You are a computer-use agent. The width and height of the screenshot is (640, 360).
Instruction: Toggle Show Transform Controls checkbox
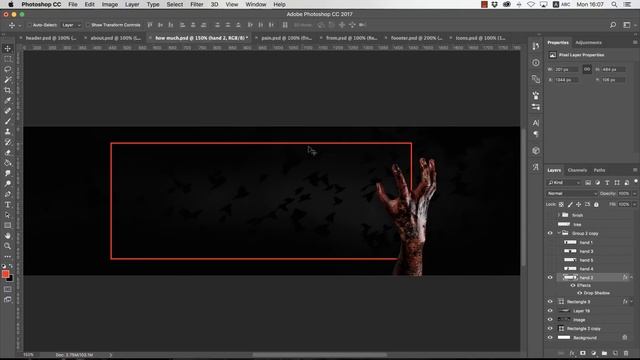click(x=87, y=25)
